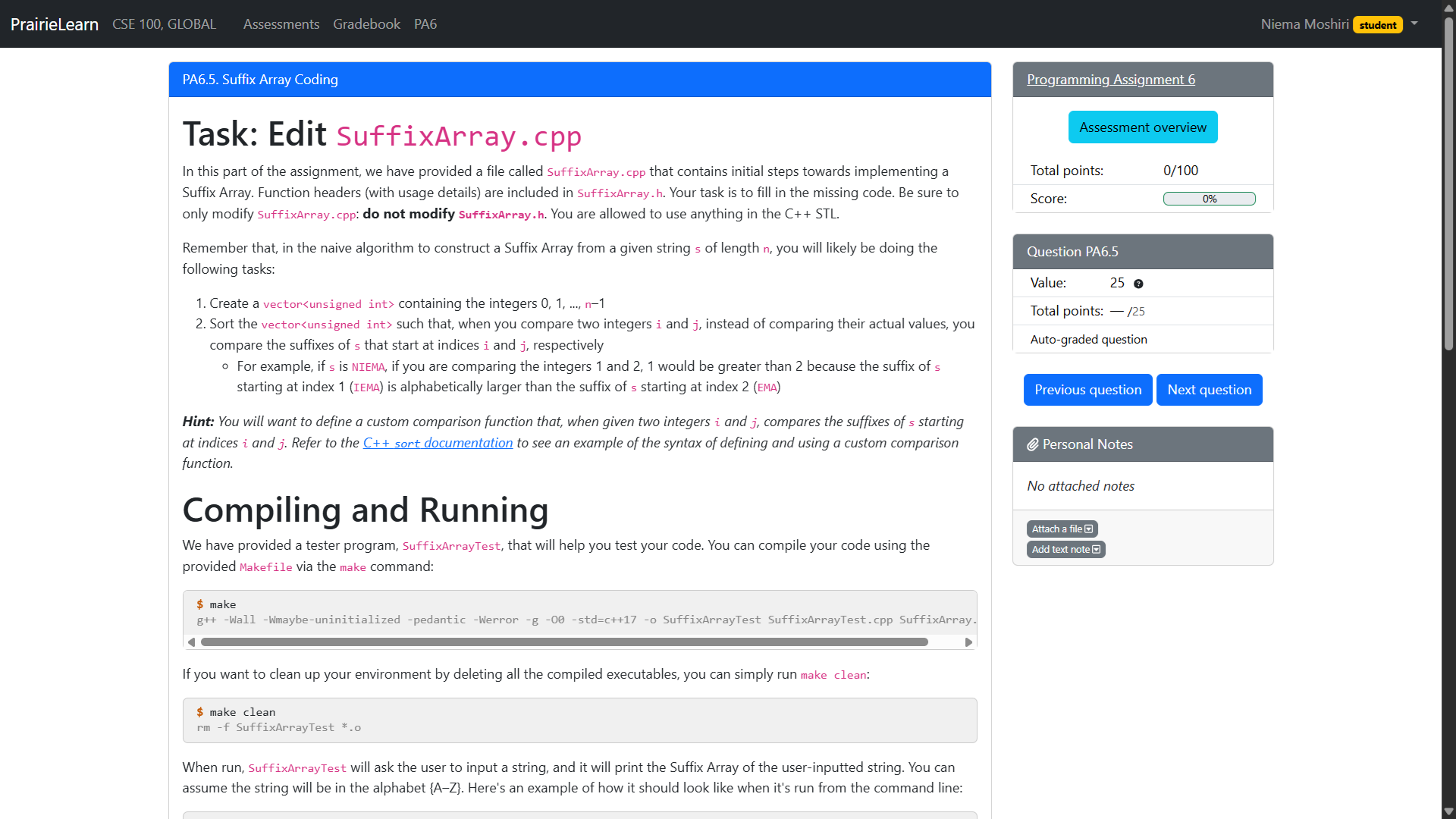The width and height of the screenshot is (1456, 819).
Task: Expand the Attach a file dropdown
Action: 1062,529
